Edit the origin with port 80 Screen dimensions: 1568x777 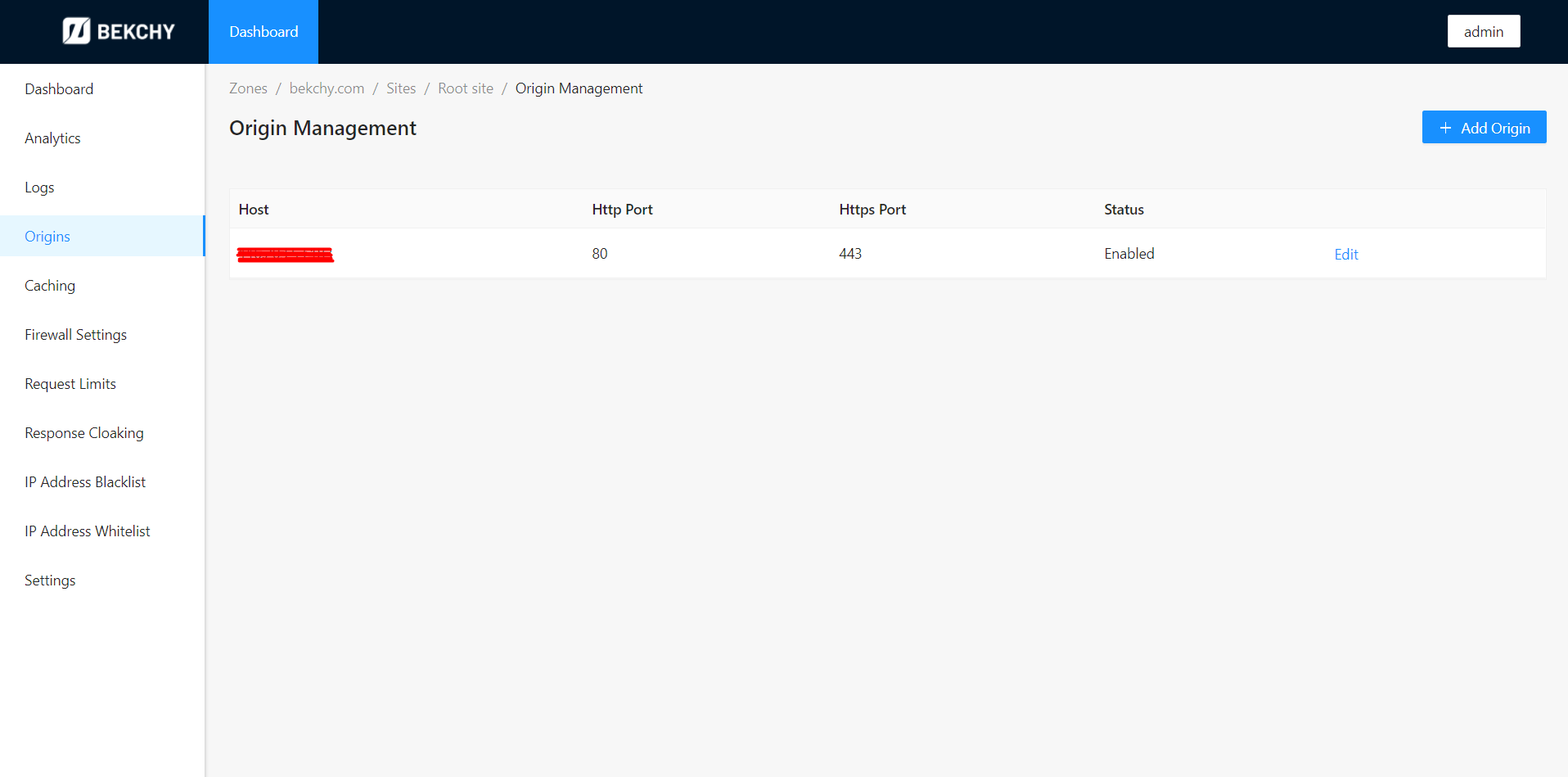(1345, 255)
